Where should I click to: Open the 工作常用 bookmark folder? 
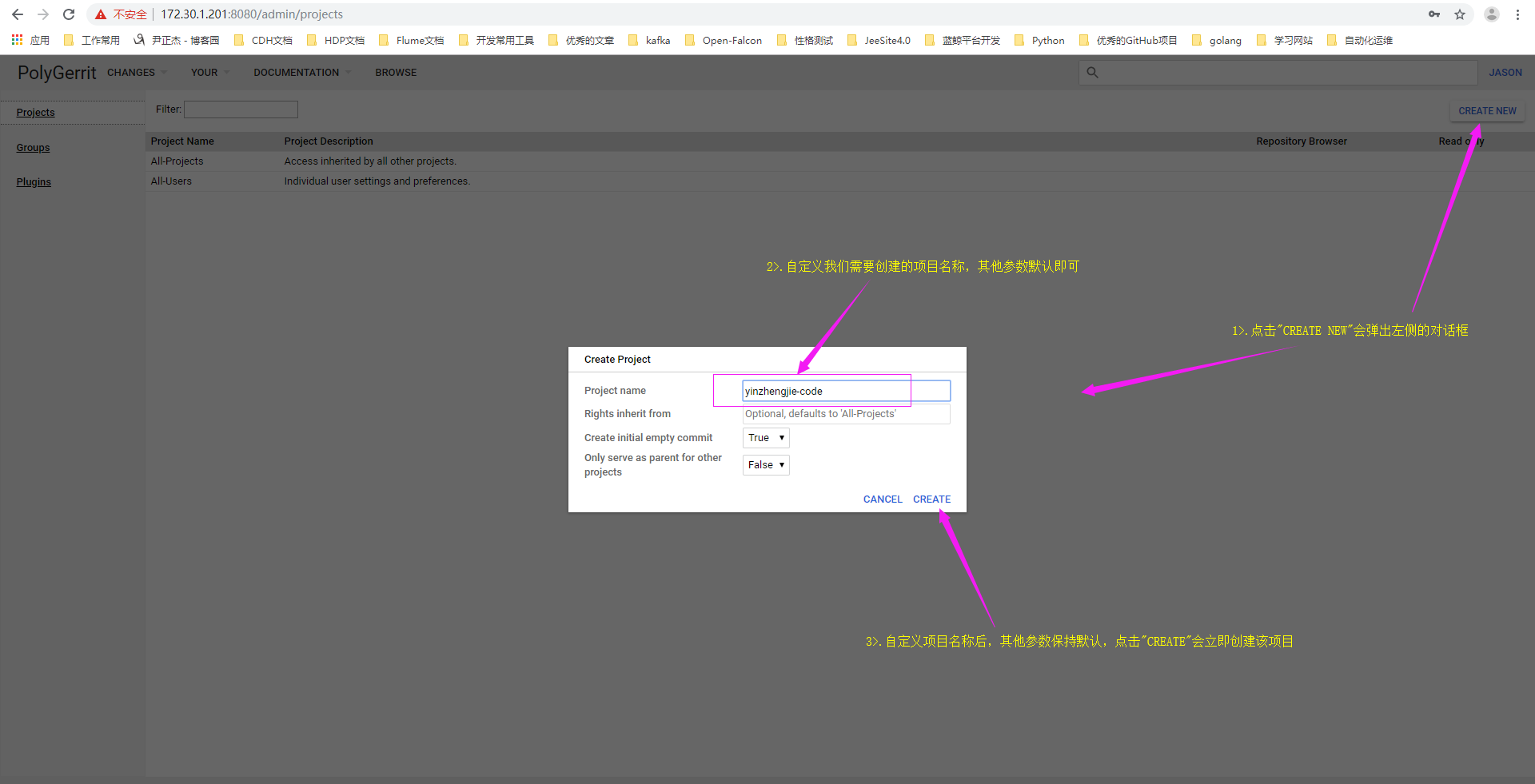(x=92, y=40)
